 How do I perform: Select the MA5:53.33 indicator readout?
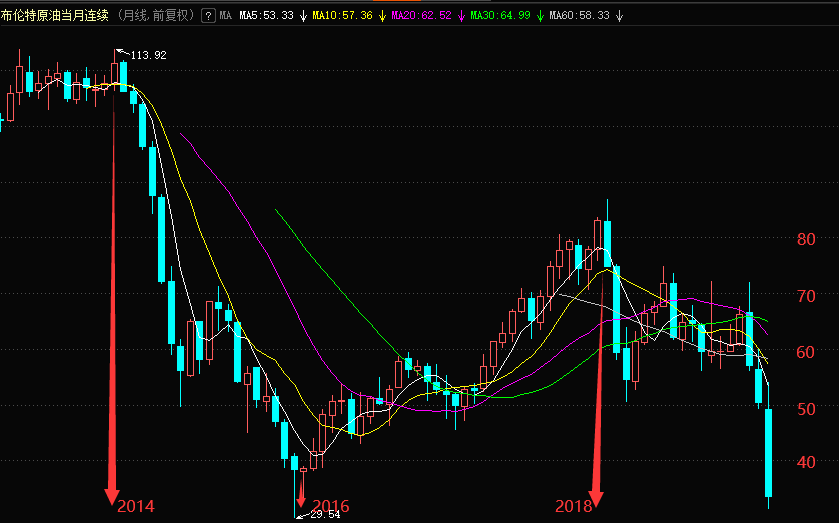266,16
